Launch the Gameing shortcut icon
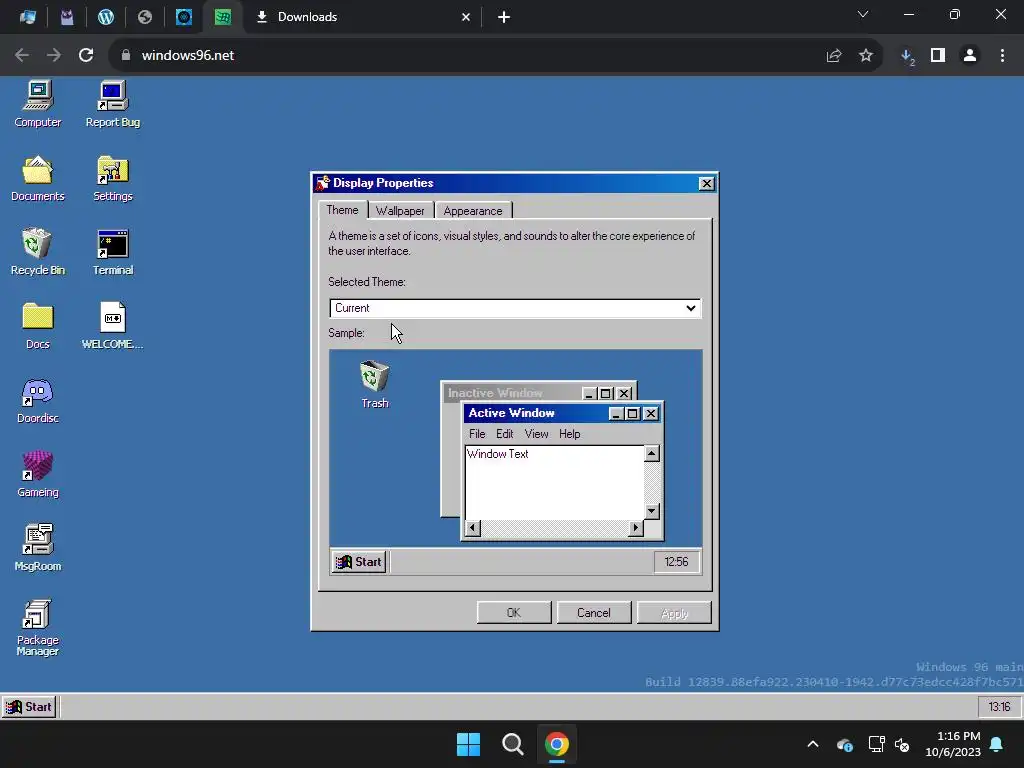 pyautogui.click(x=37, y=473)
